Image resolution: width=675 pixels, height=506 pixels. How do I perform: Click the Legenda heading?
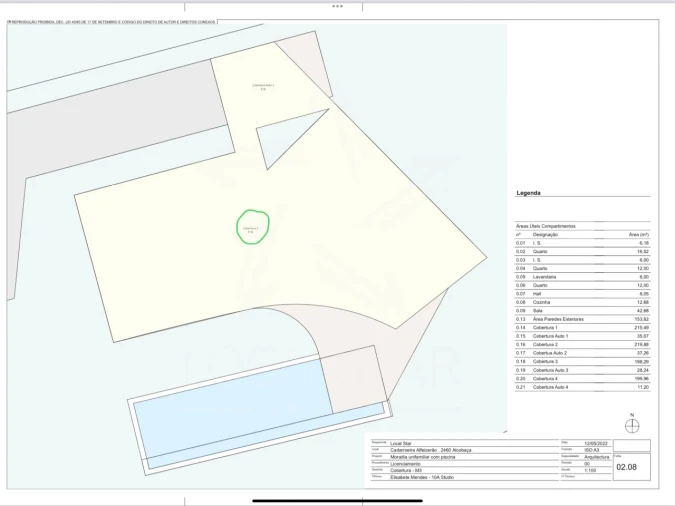529,193
